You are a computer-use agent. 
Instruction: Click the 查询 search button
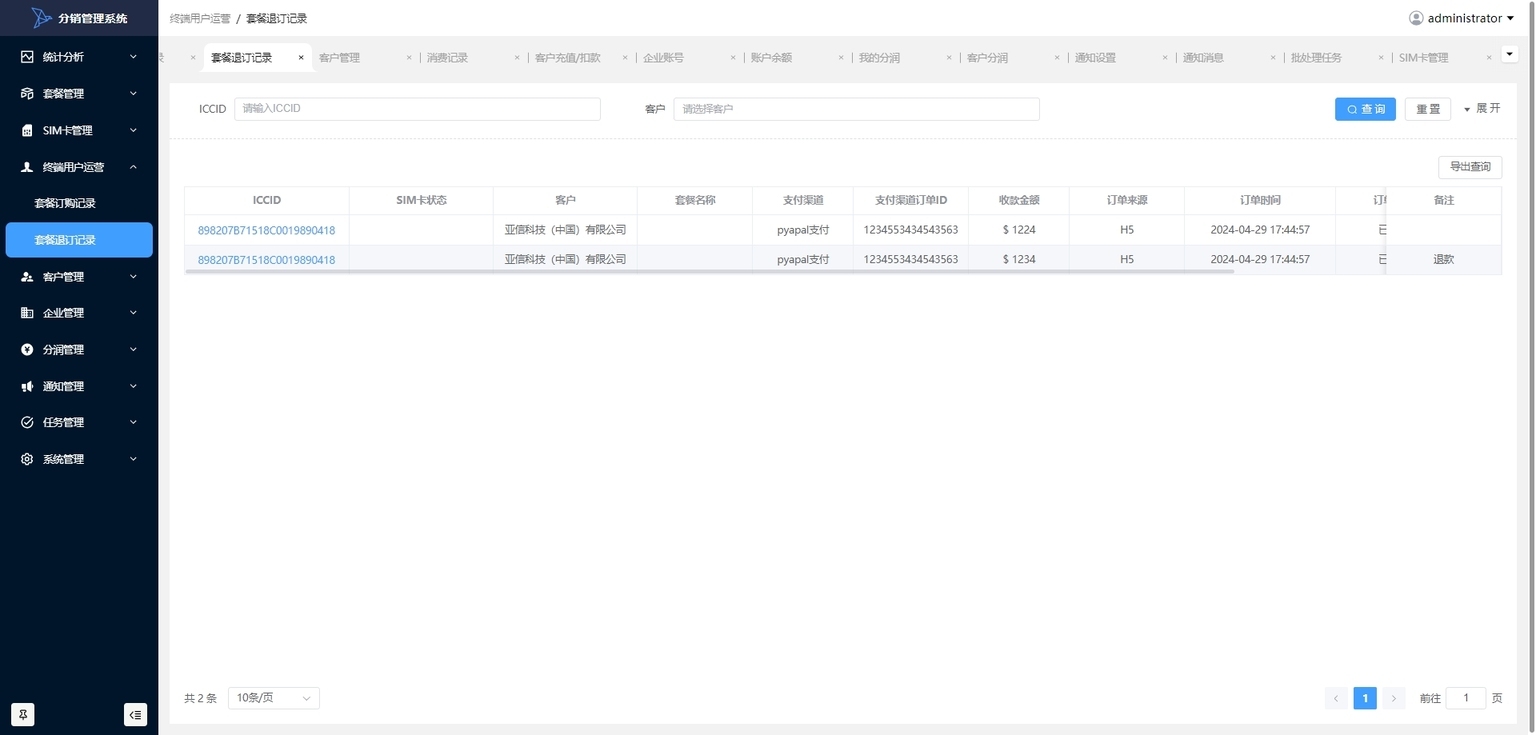1364,109
